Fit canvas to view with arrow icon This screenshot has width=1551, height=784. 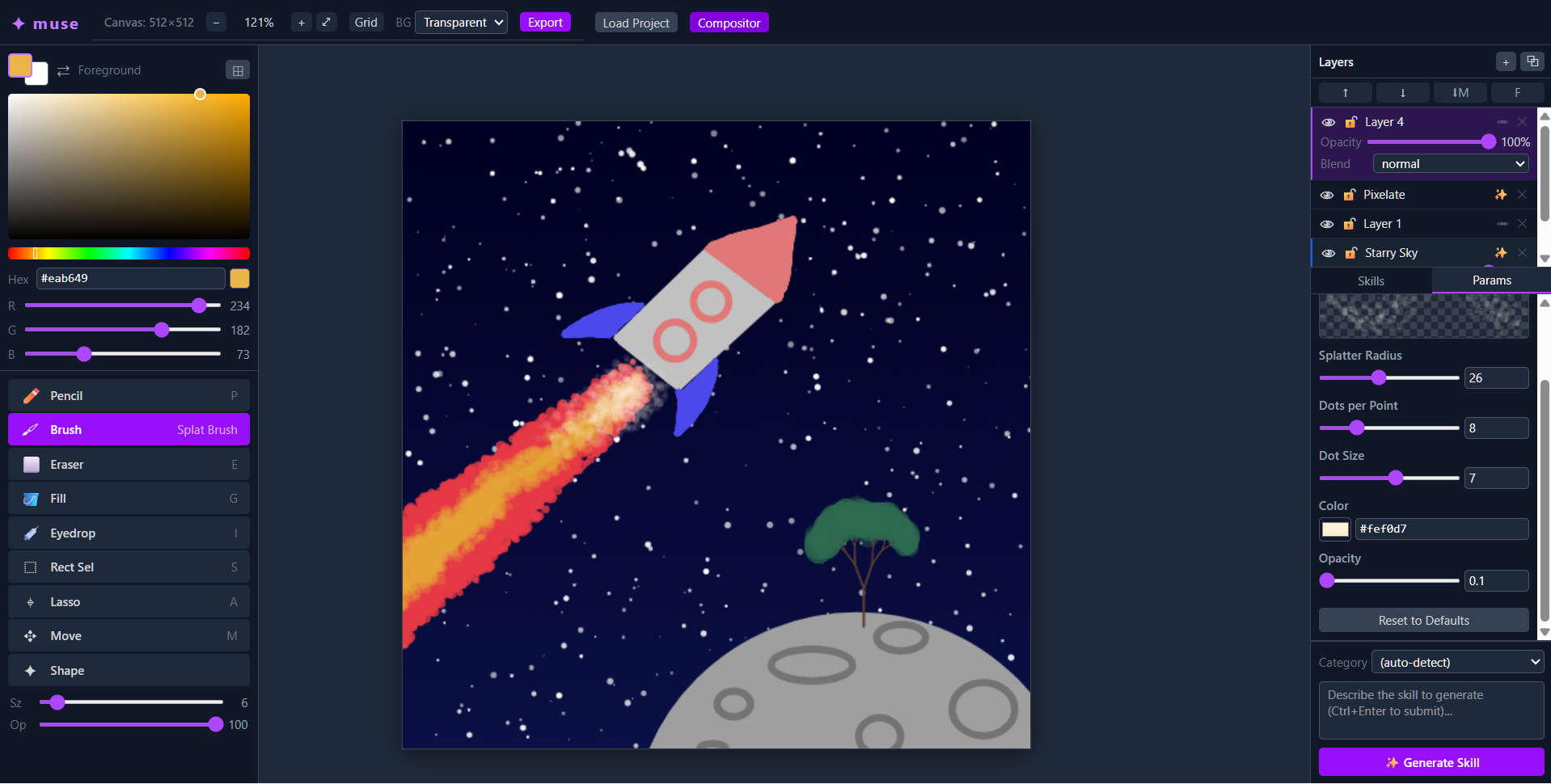(326, 23)
